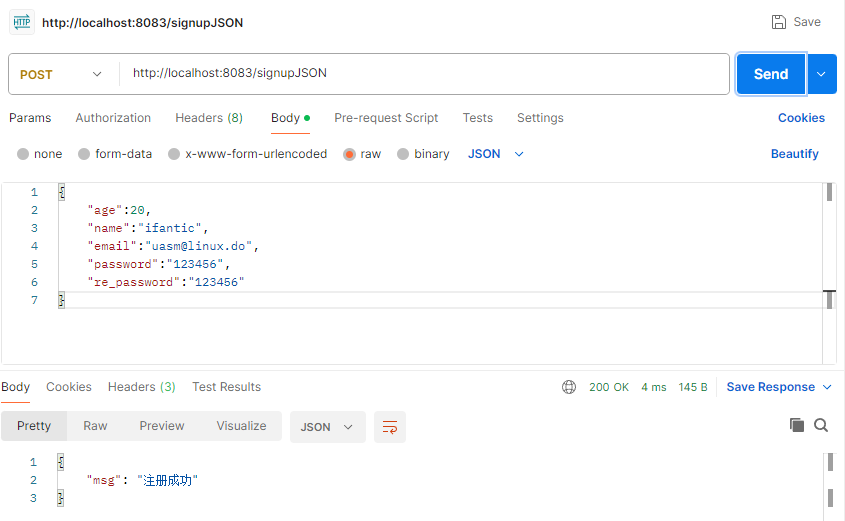Click the request URL input field
Screen dimensions: 845x521
click(x=425, y=74)
